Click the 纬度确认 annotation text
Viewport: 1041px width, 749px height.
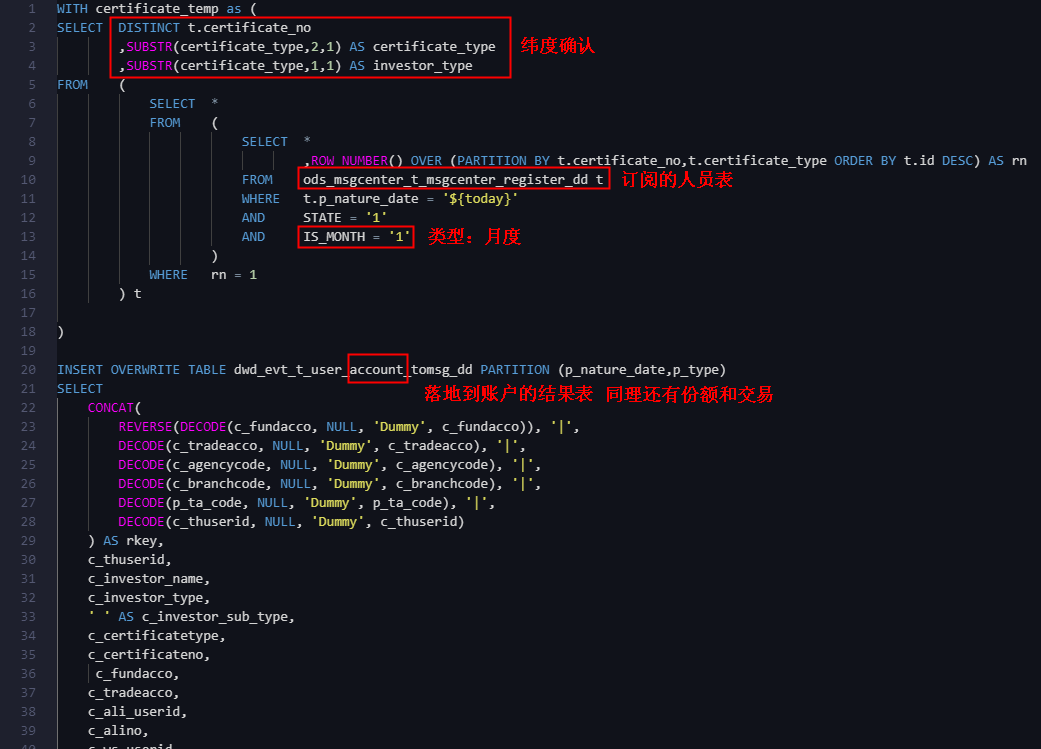pyautogui.click(x=556, y=44)
